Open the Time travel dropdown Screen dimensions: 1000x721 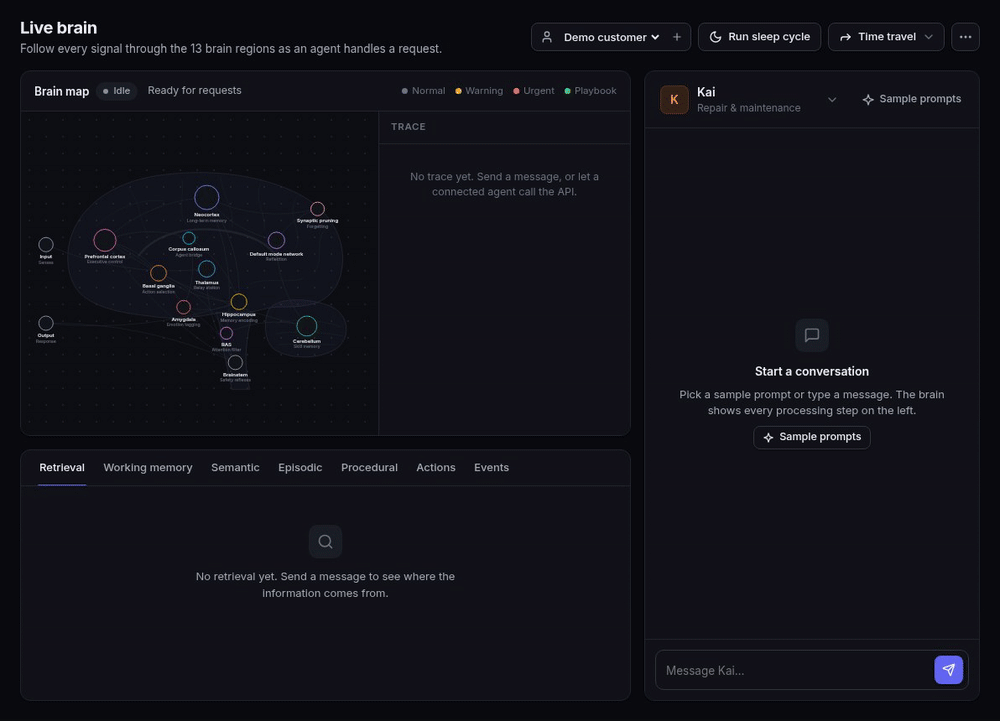[x=886, y=37]
